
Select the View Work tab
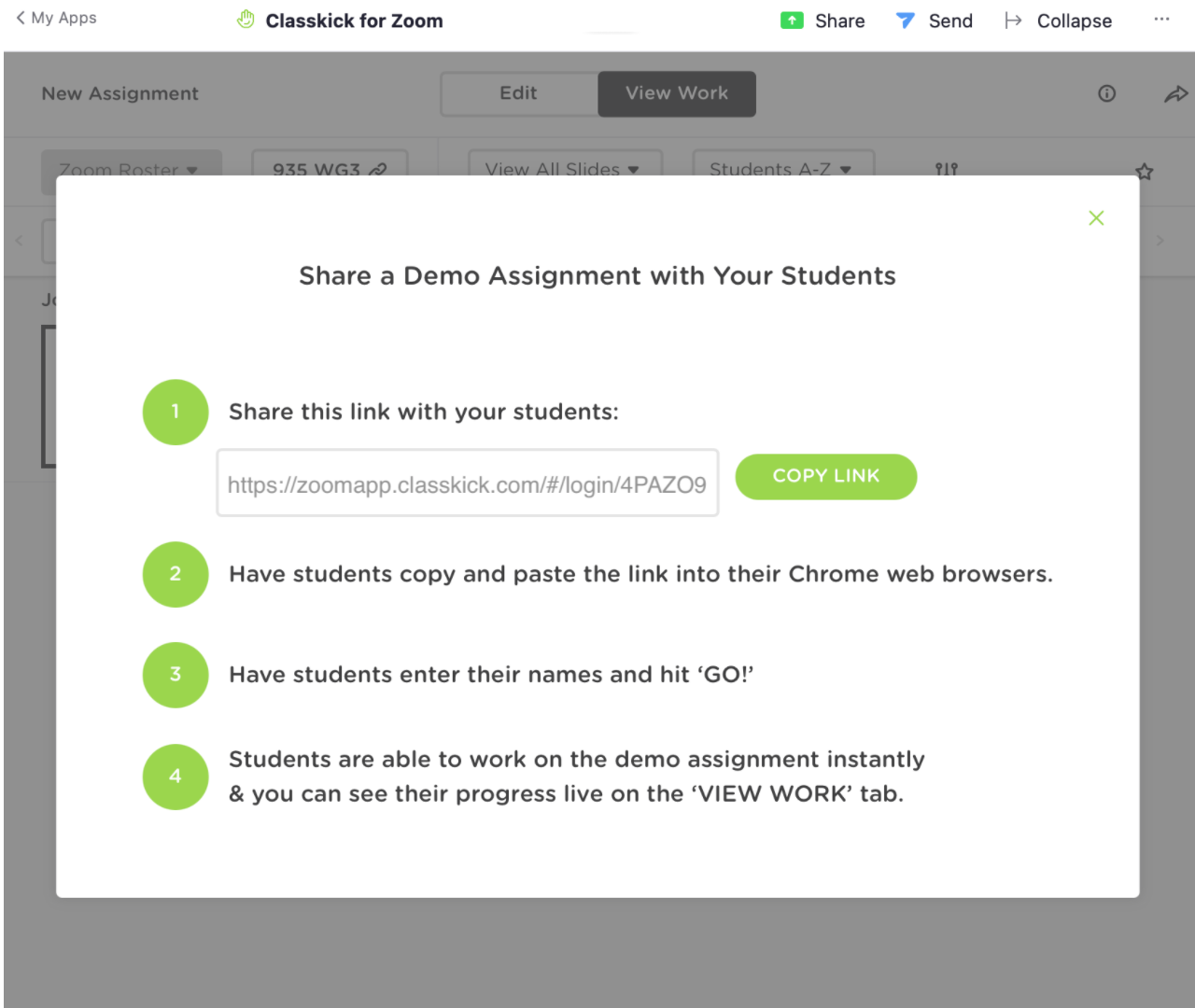(677, 93)
